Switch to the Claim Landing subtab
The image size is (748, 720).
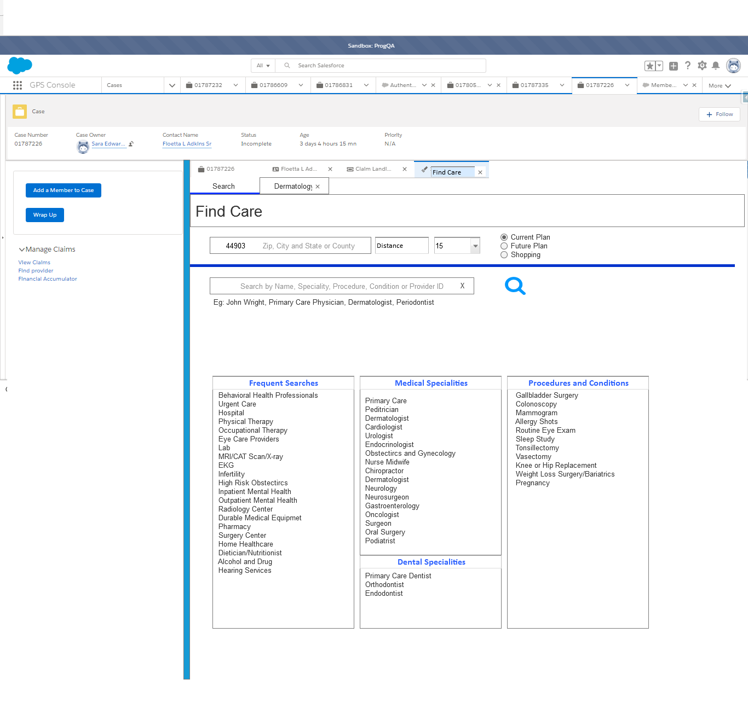click(374, 170)
